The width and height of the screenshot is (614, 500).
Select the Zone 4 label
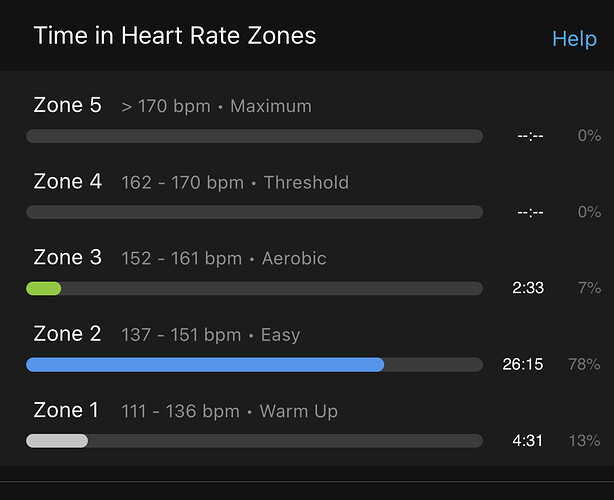click(67, 181)
